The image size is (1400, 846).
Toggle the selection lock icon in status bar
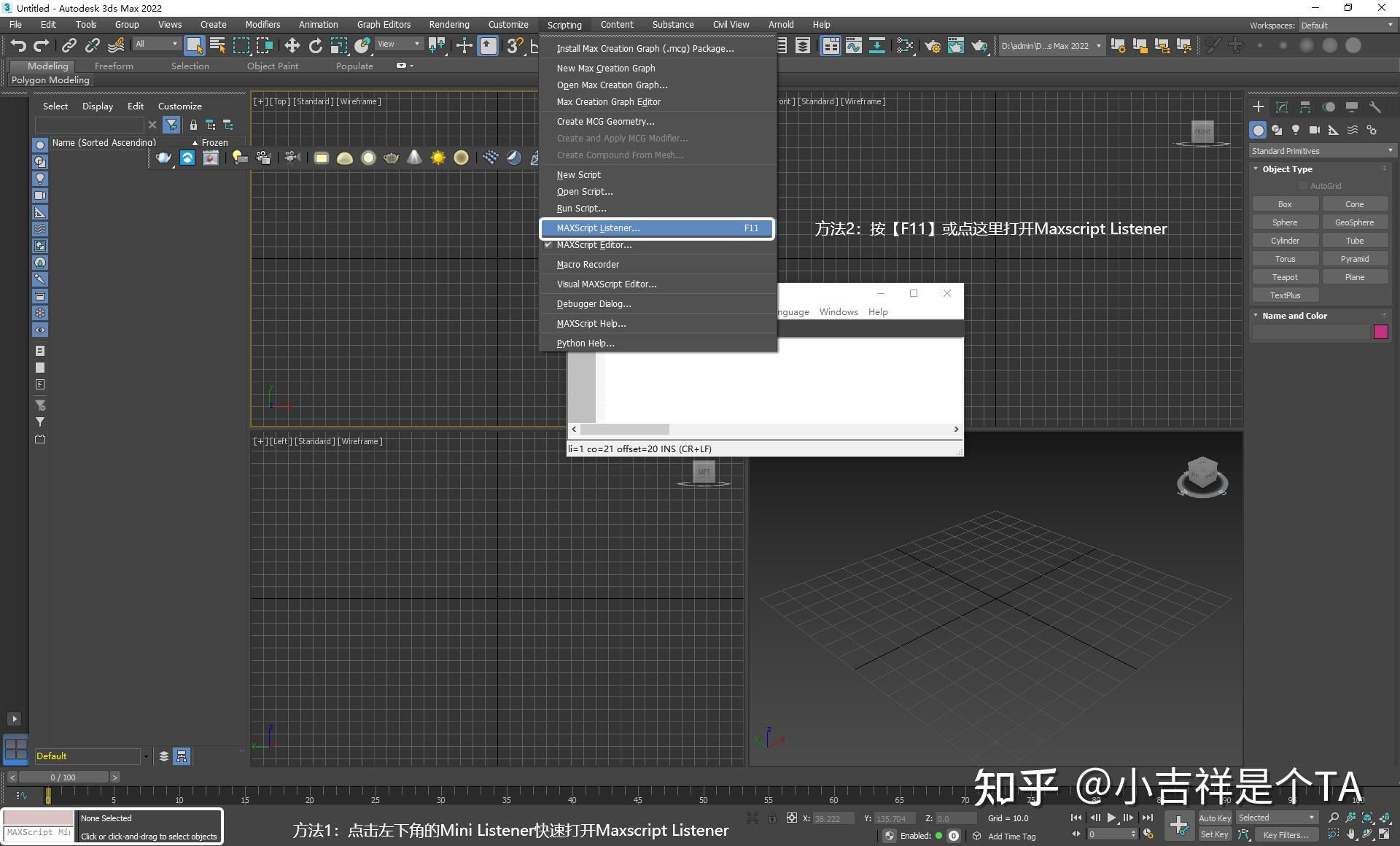pyautogui.click(x=772, y=818)
